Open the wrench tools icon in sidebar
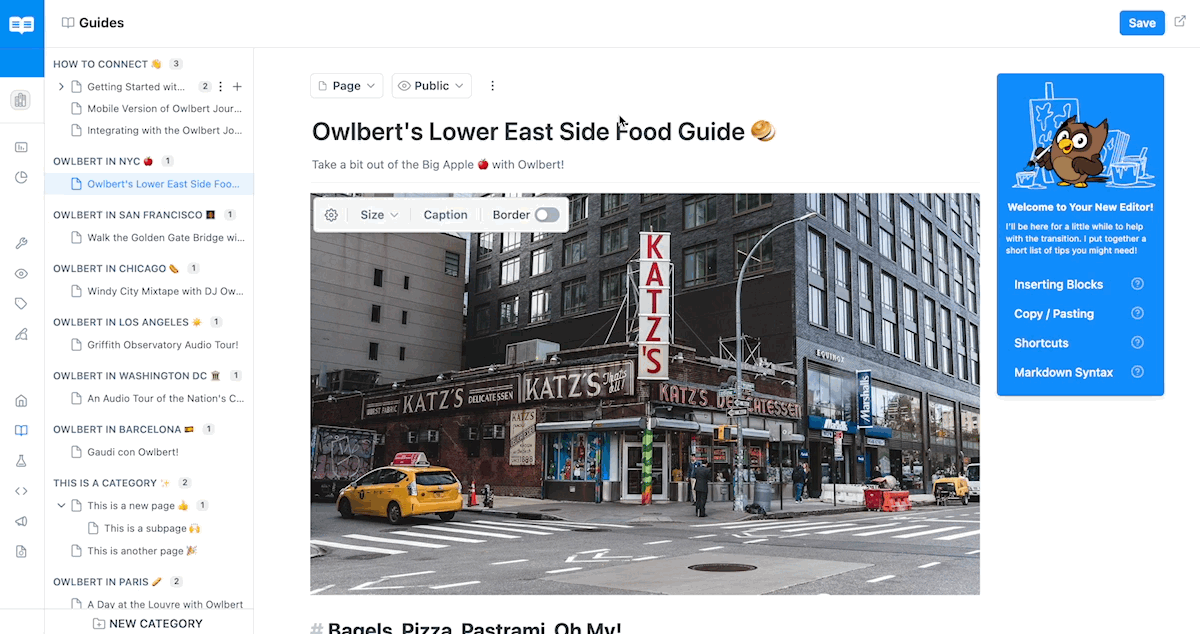1200x634 pixels. click(21, 244)
